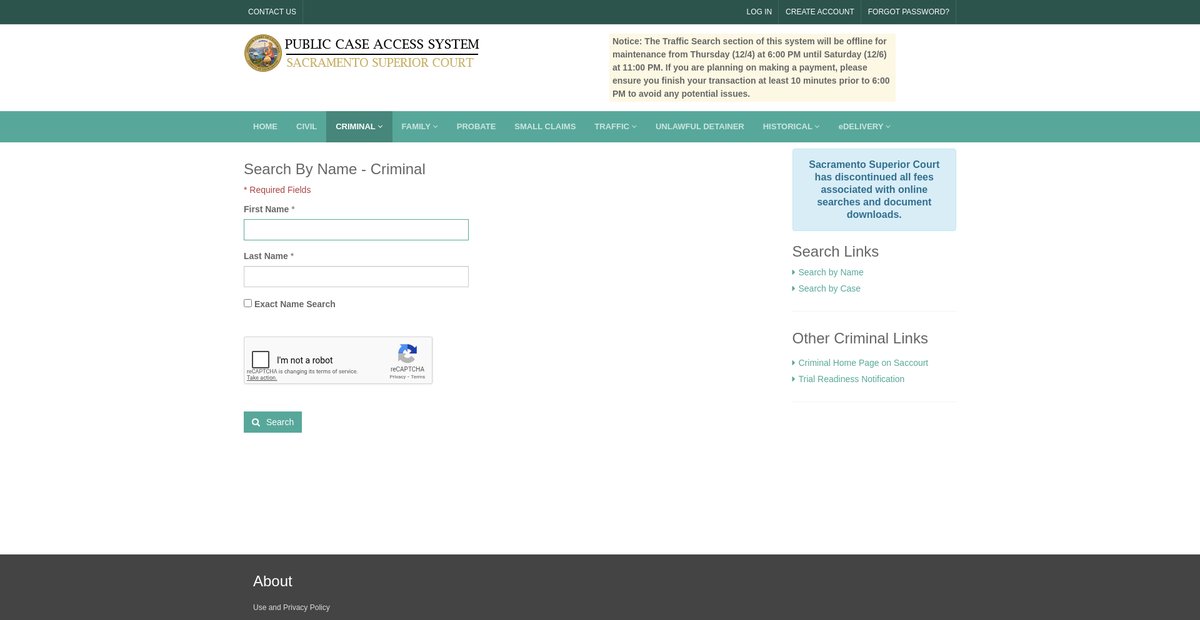Visit Criminal Home Page on Saccourt

[x=863, y=363]
